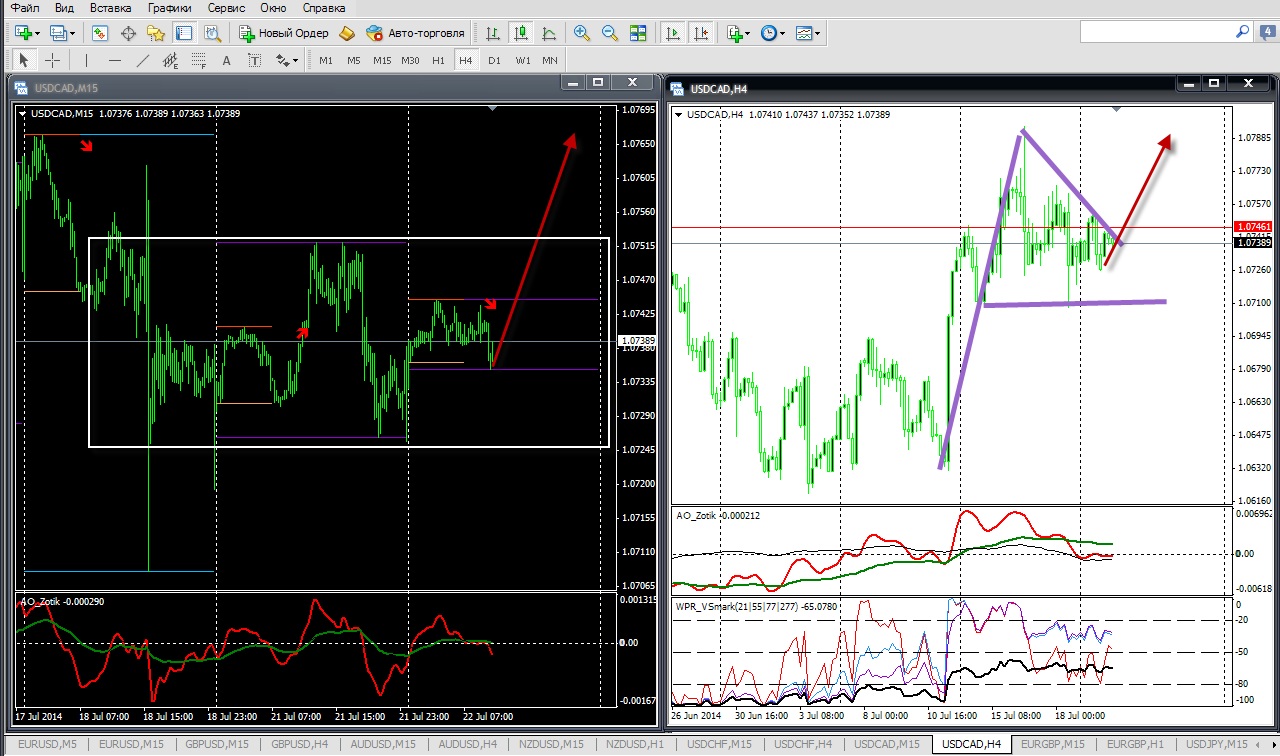Enable Авто-торговля button
Screen dimensions: 1280x756
click(416, 33)
